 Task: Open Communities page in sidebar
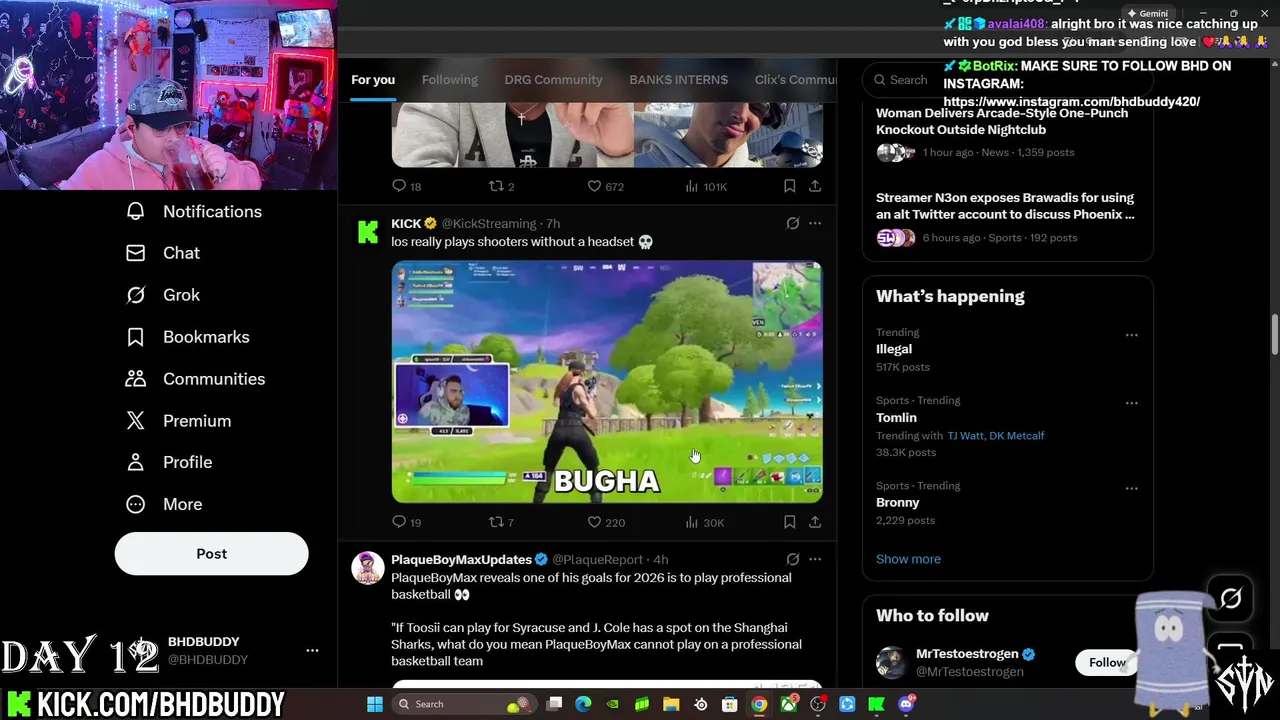pos(195,379)
